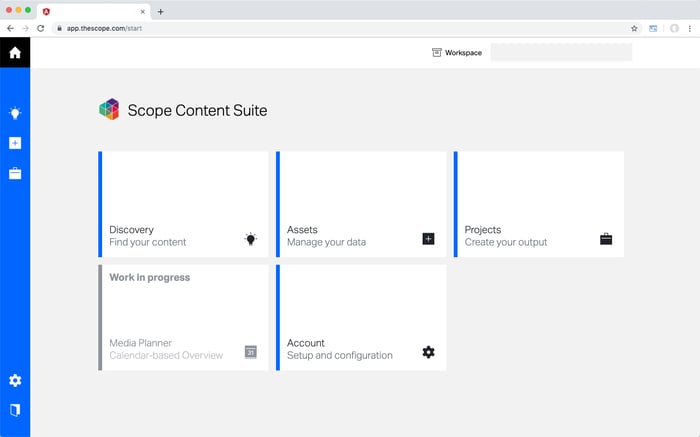This screenshot has height=437, width=700.
Task: Click 'Create your output' text
Action: tap(505, 242)
